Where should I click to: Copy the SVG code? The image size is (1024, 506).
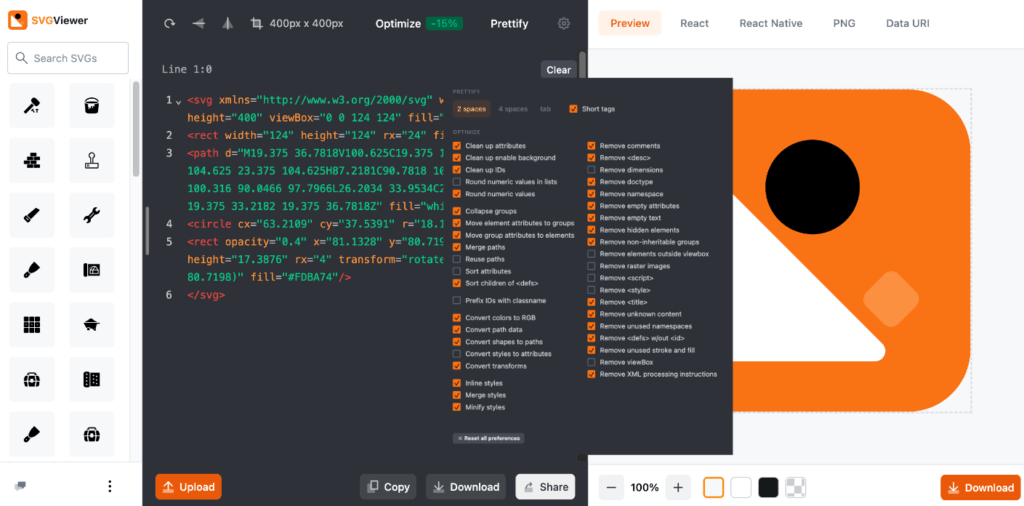tap(388, 487)
